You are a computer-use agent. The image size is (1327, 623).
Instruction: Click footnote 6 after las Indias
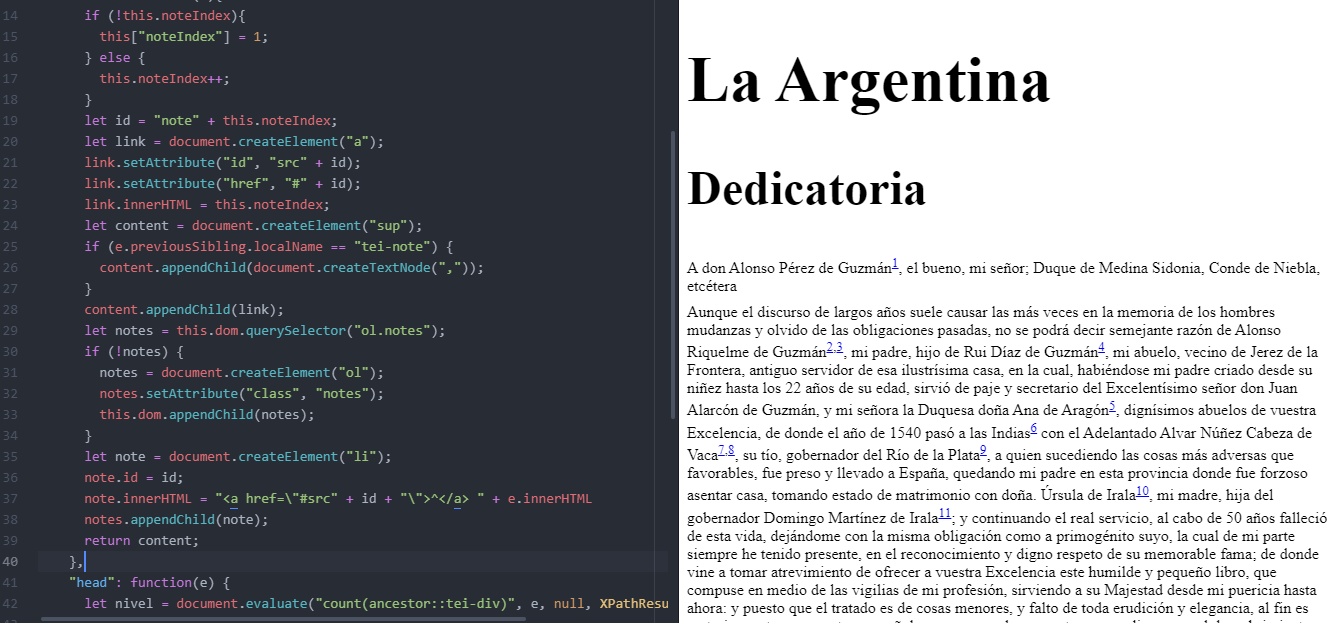coord(1032,430)
